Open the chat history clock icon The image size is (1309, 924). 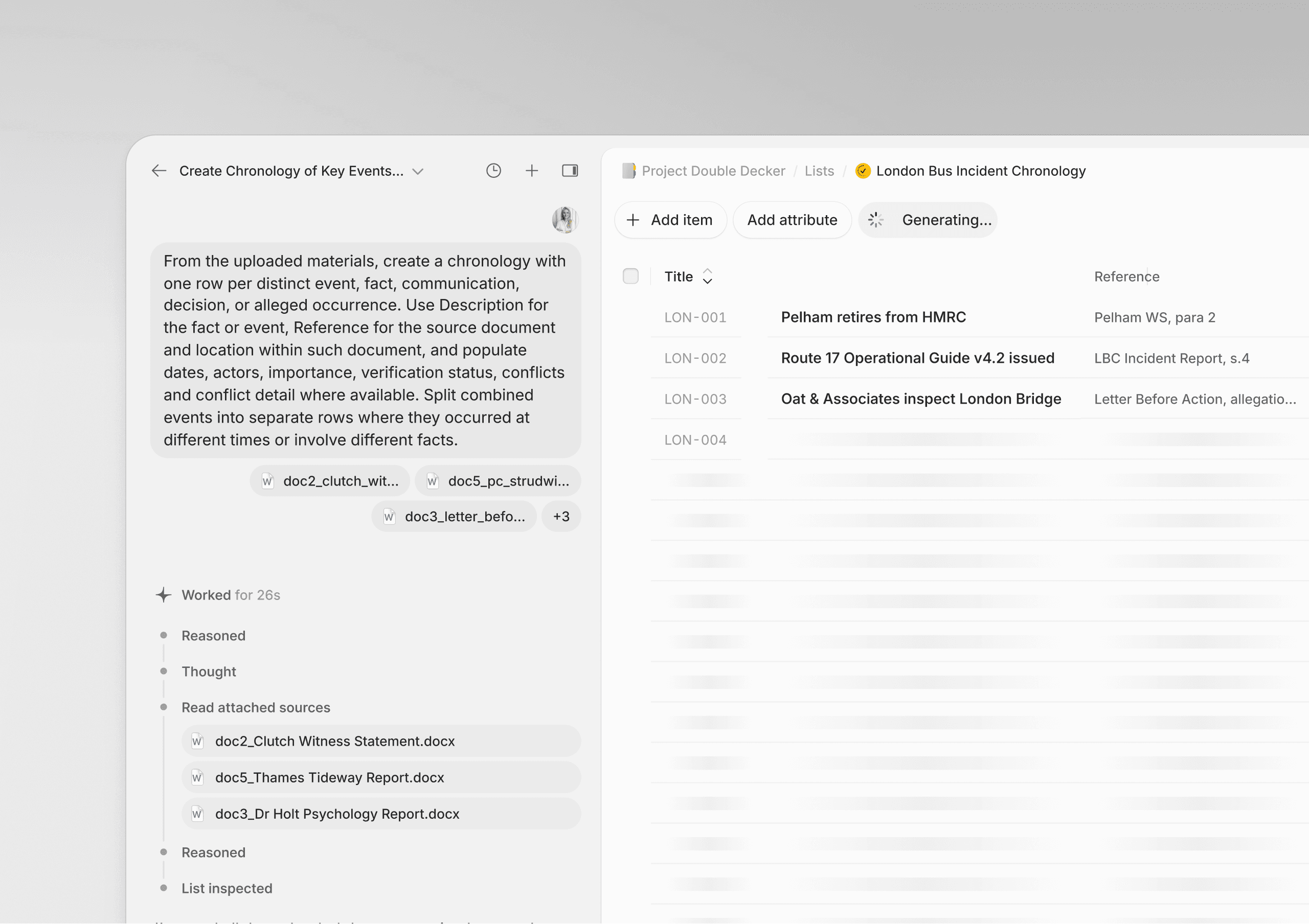pyautogui.click(x=493, y=171)
